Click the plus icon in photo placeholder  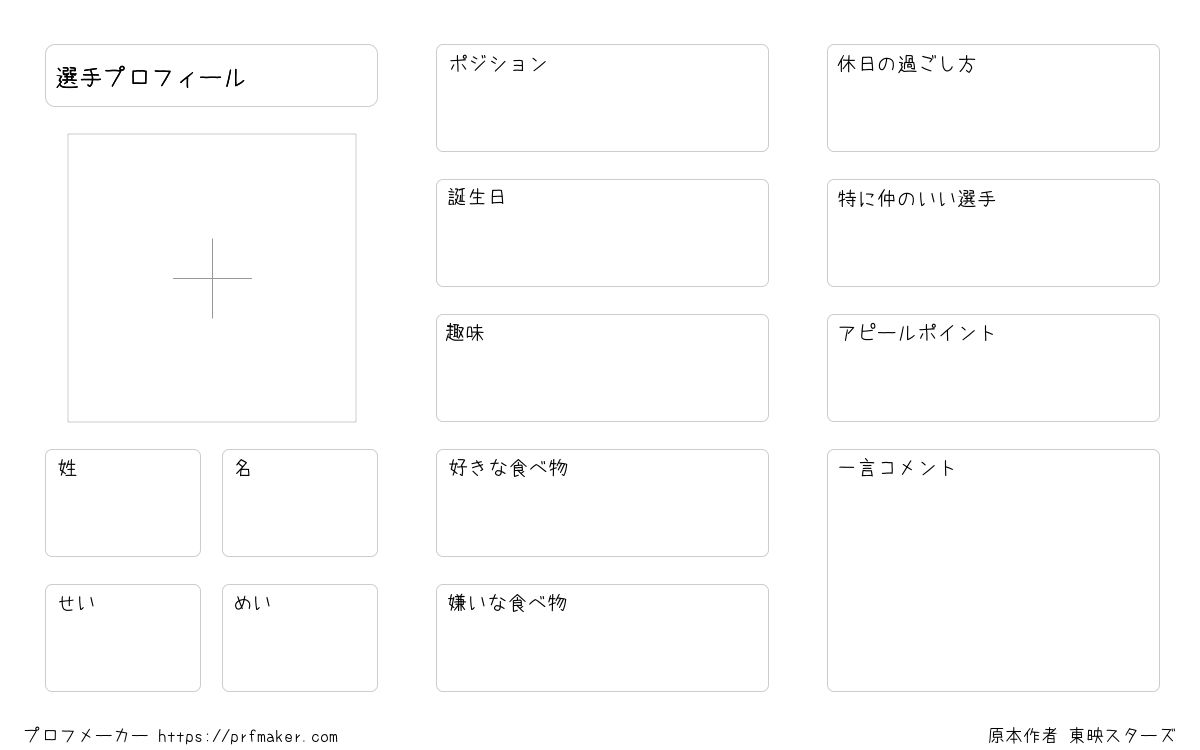(212, 278)
